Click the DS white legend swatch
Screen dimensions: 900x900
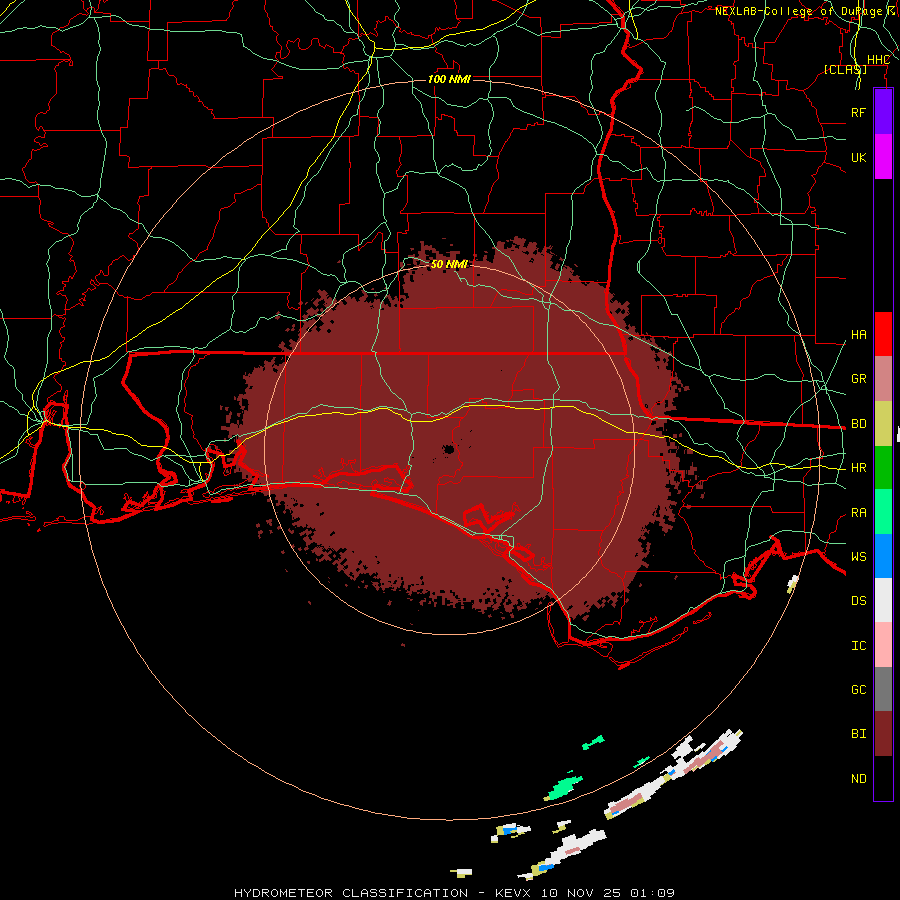coord(883,600)
